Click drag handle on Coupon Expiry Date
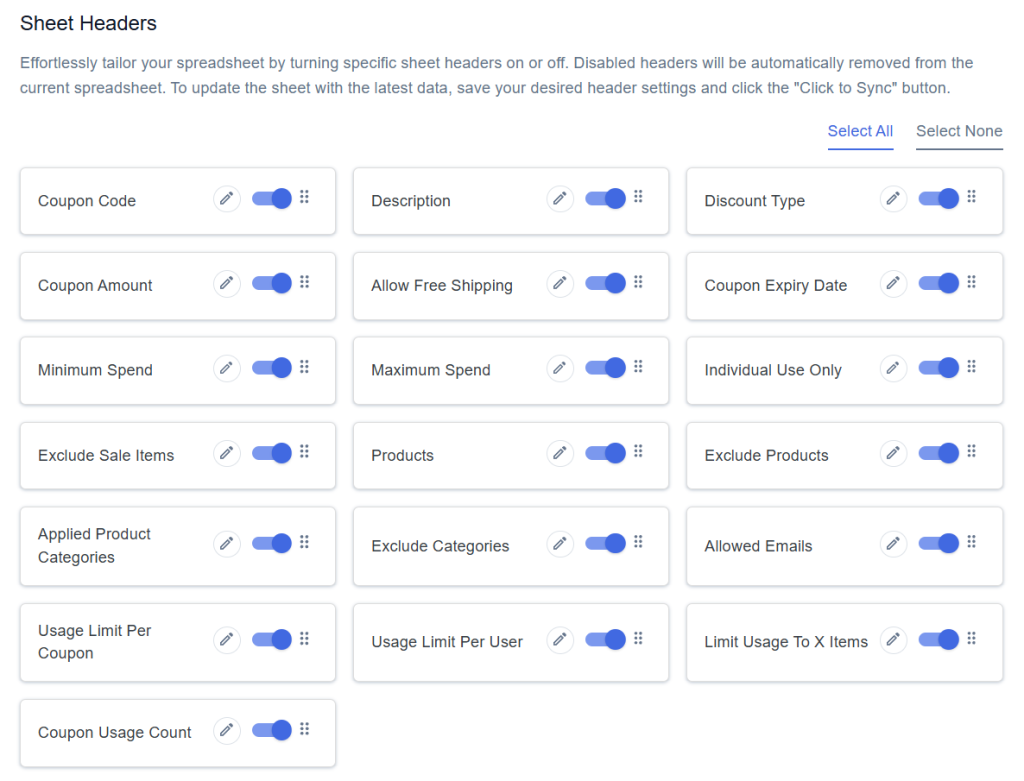Viewport: 1024px width, 781px height. pyautogui.click(x=972, y=281)
